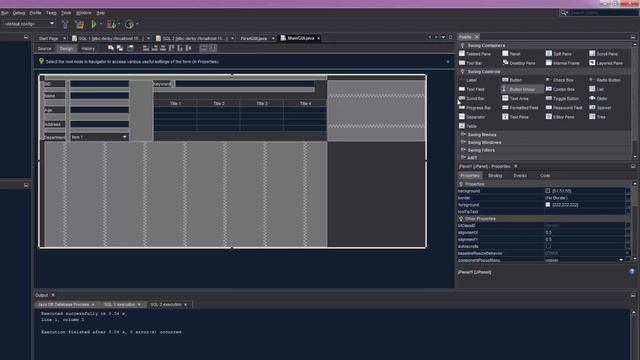Click the Keyword text field in form

point(245,84)
